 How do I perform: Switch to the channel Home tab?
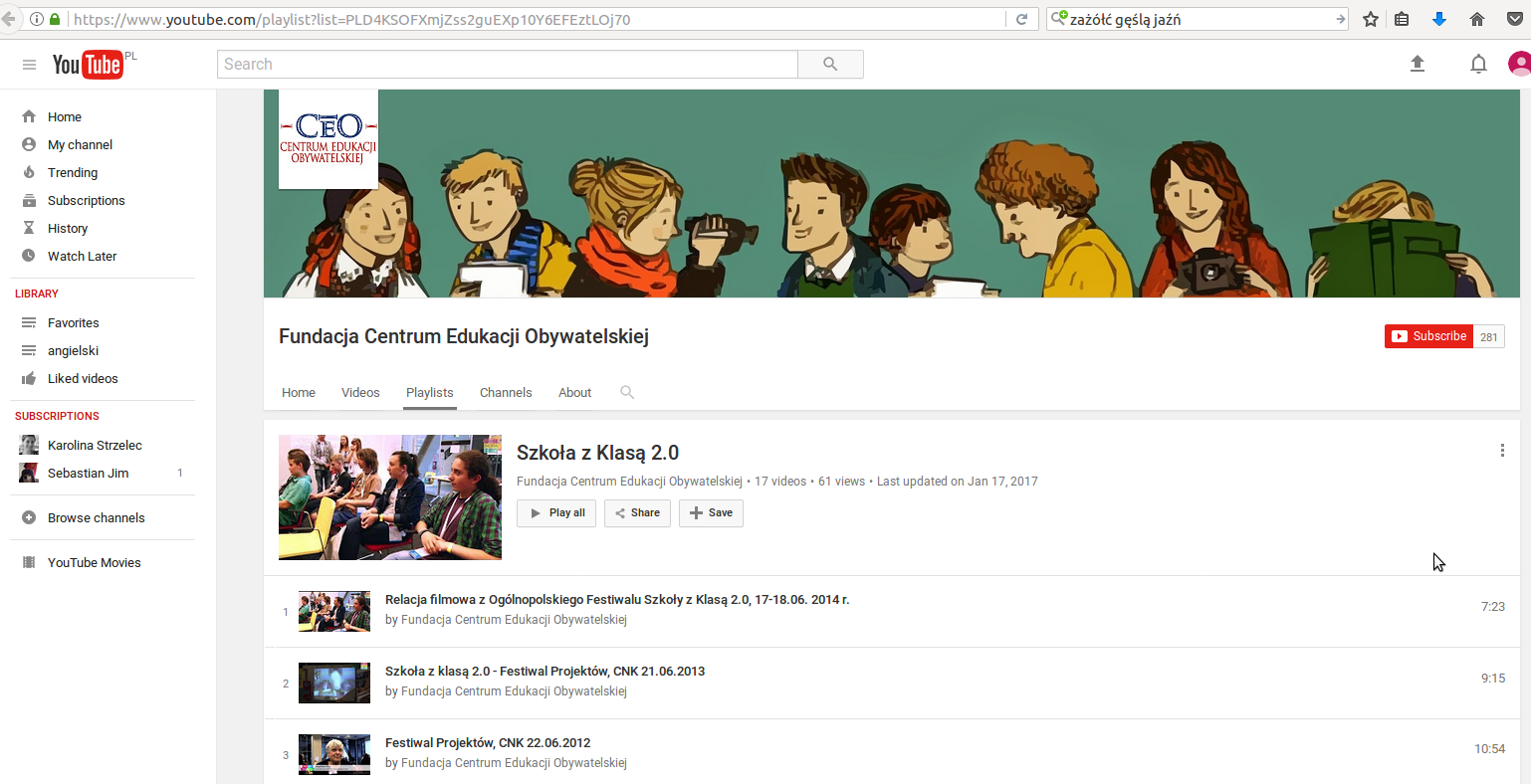pos(299,392)
